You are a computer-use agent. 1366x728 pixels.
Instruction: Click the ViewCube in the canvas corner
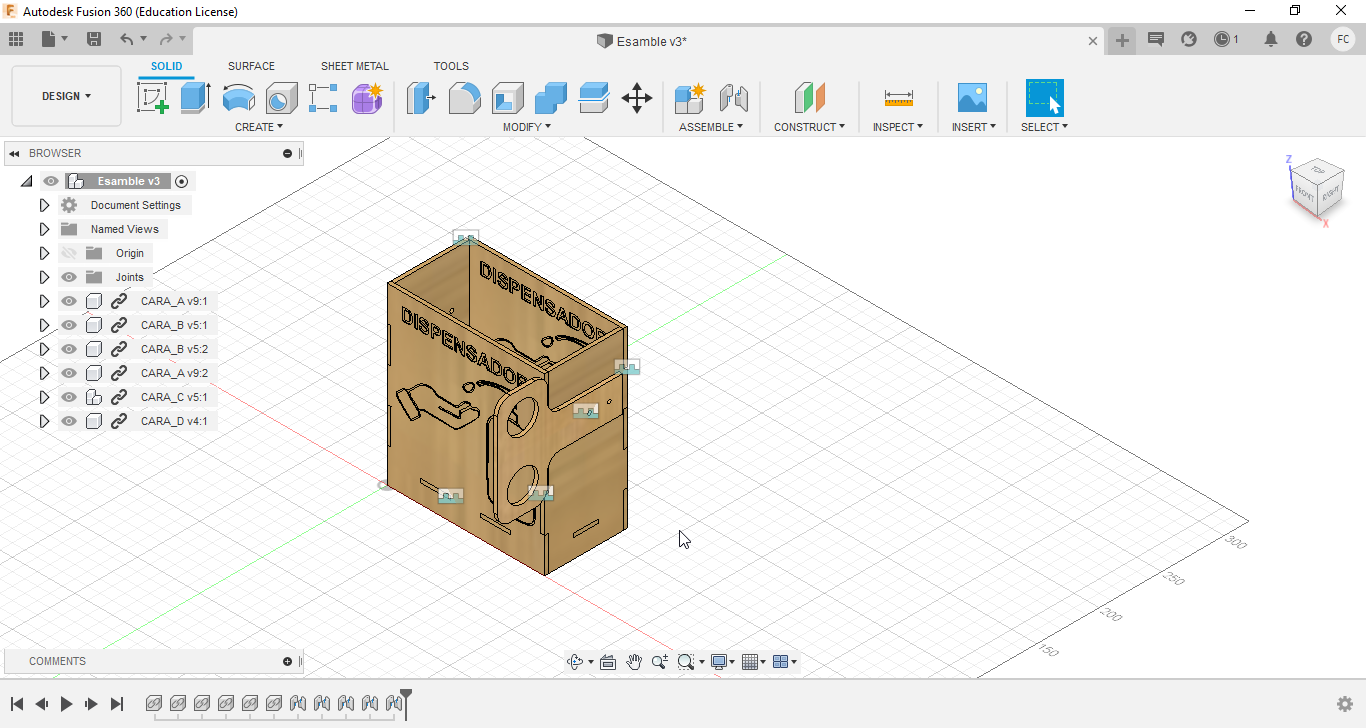click(1316, 189)
